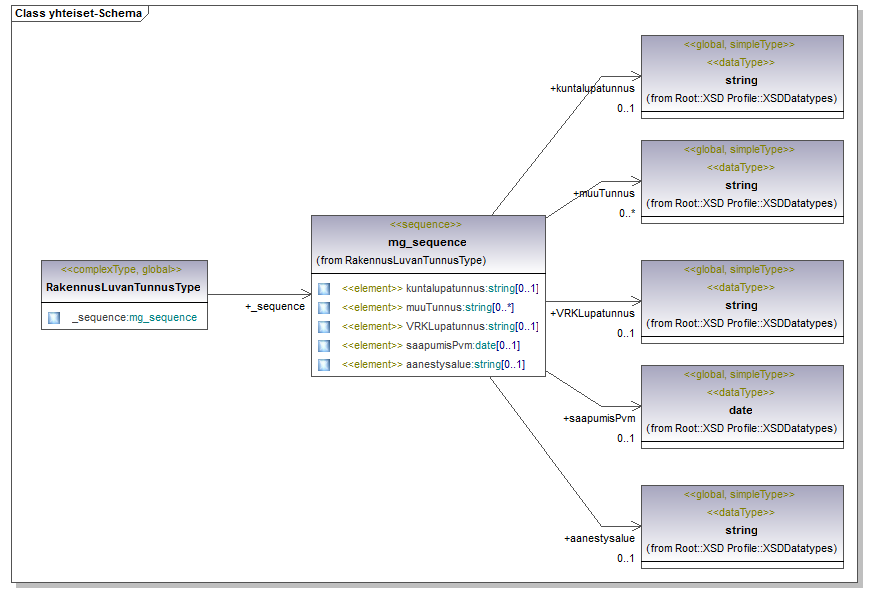884x603 pixels.
Task: Click the 0..* multiplicity label under +muuTunnus
Action: pyautogui.click(x=627, y=213)
